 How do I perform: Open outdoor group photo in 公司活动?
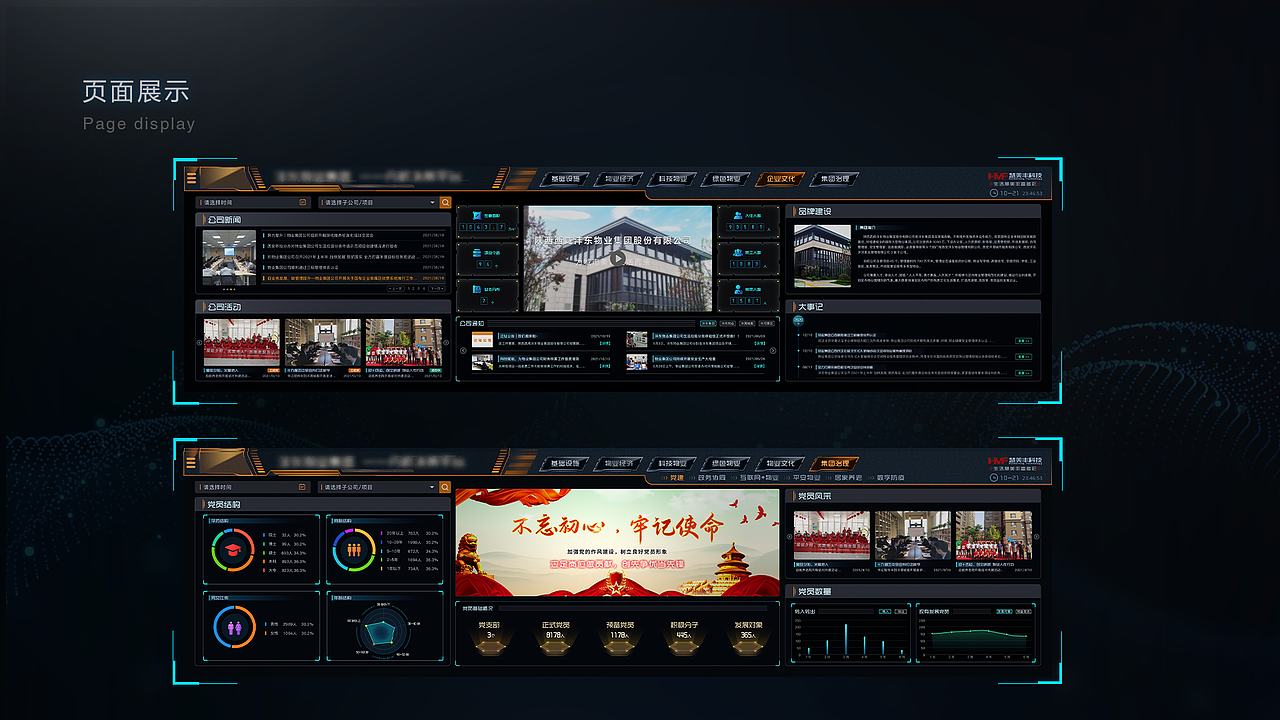point(404,343)
